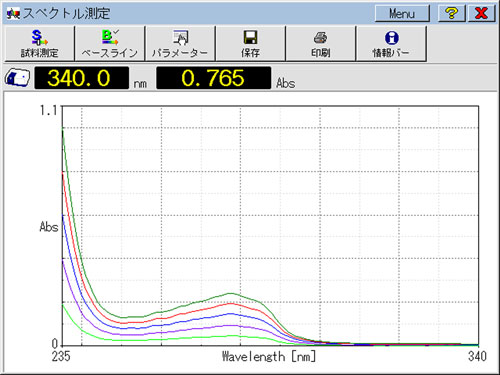Run baseline correction via ベースライン button
500x375 pixels.
(x=110, y=44)
